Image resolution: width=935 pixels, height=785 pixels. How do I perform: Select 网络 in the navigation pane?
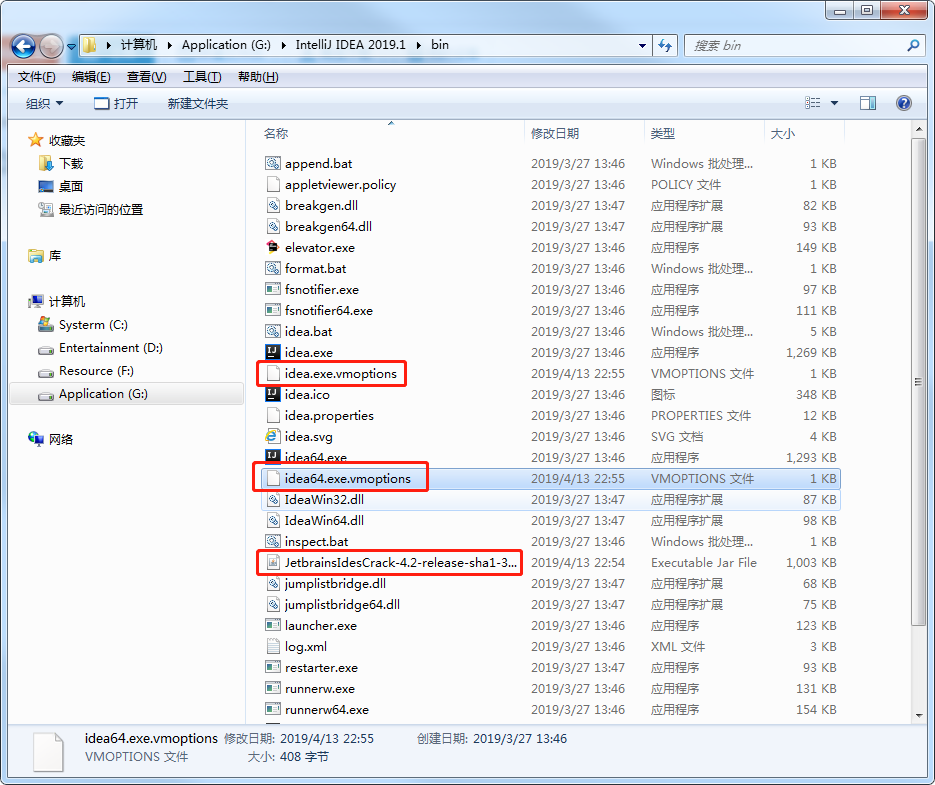point(50,439)
